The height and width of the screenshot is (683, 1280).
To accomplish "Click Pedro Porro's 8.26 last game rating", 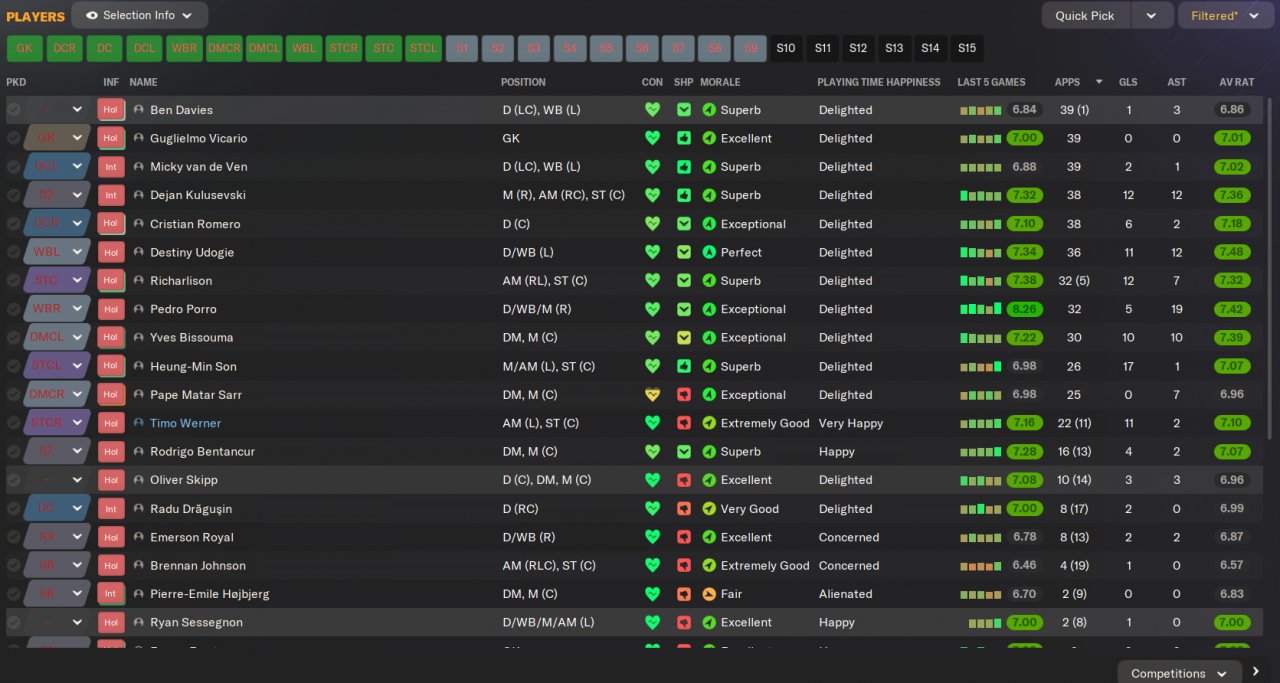I will 1025,309.
